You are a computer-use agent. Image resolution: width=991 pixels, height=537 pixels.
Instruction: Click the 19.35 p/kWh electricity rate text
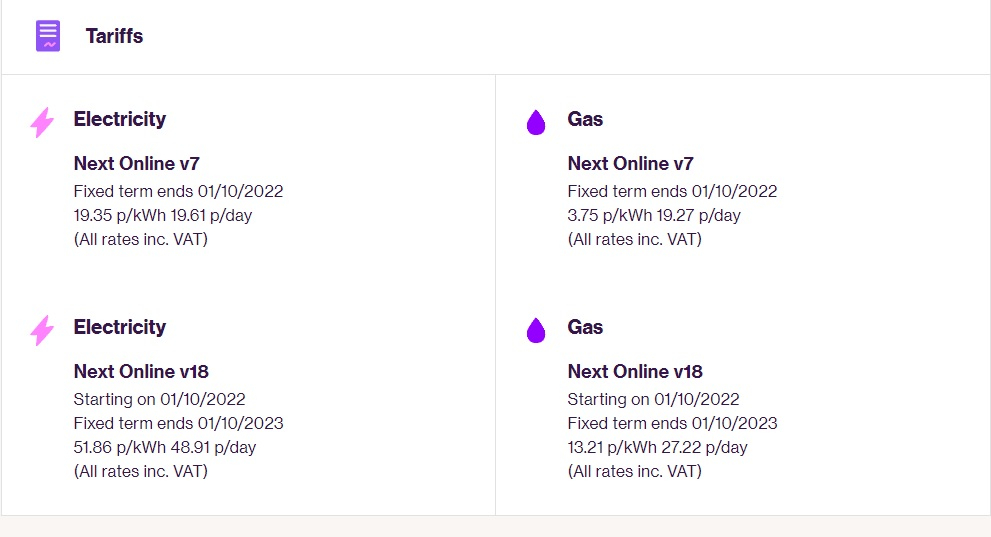[112, 215]
